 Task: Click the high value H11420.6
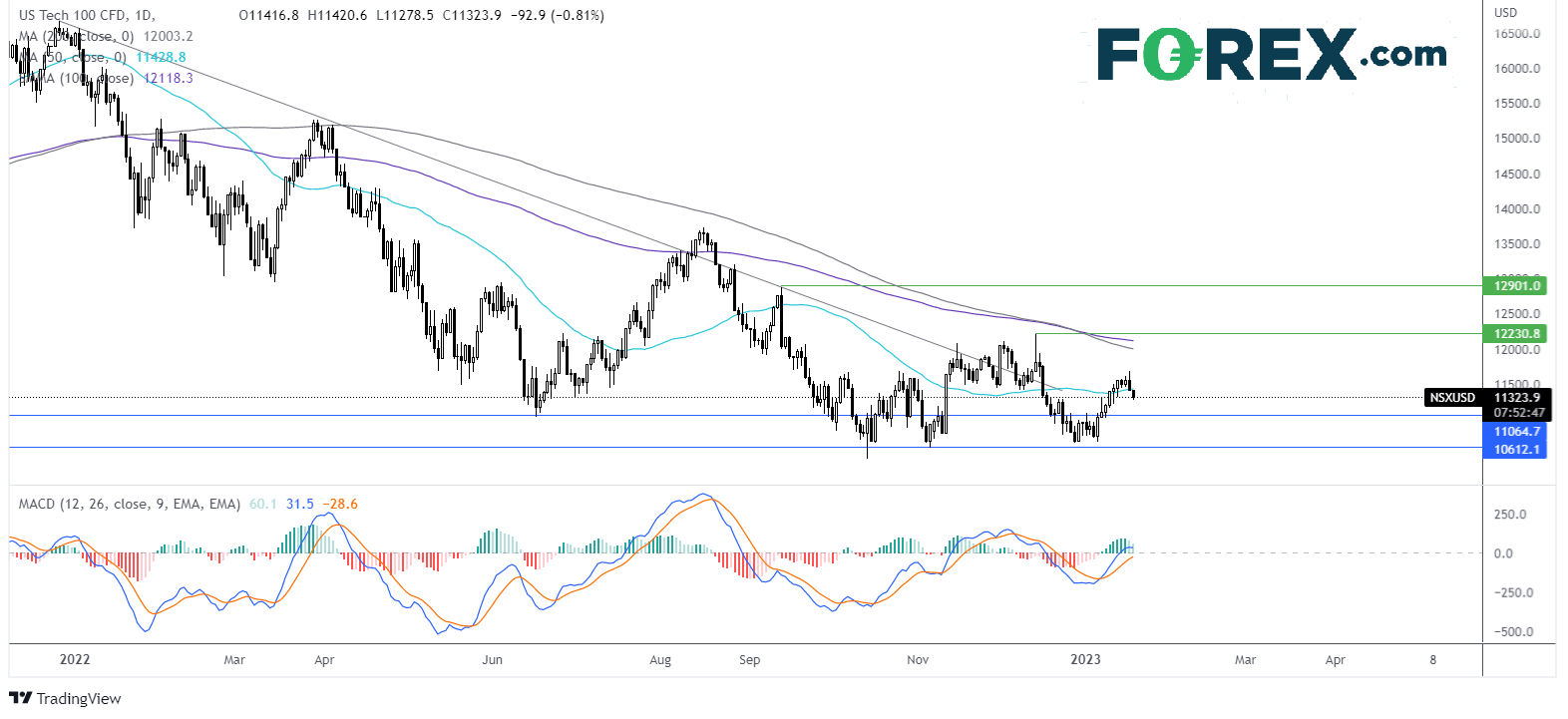[337, 15]
